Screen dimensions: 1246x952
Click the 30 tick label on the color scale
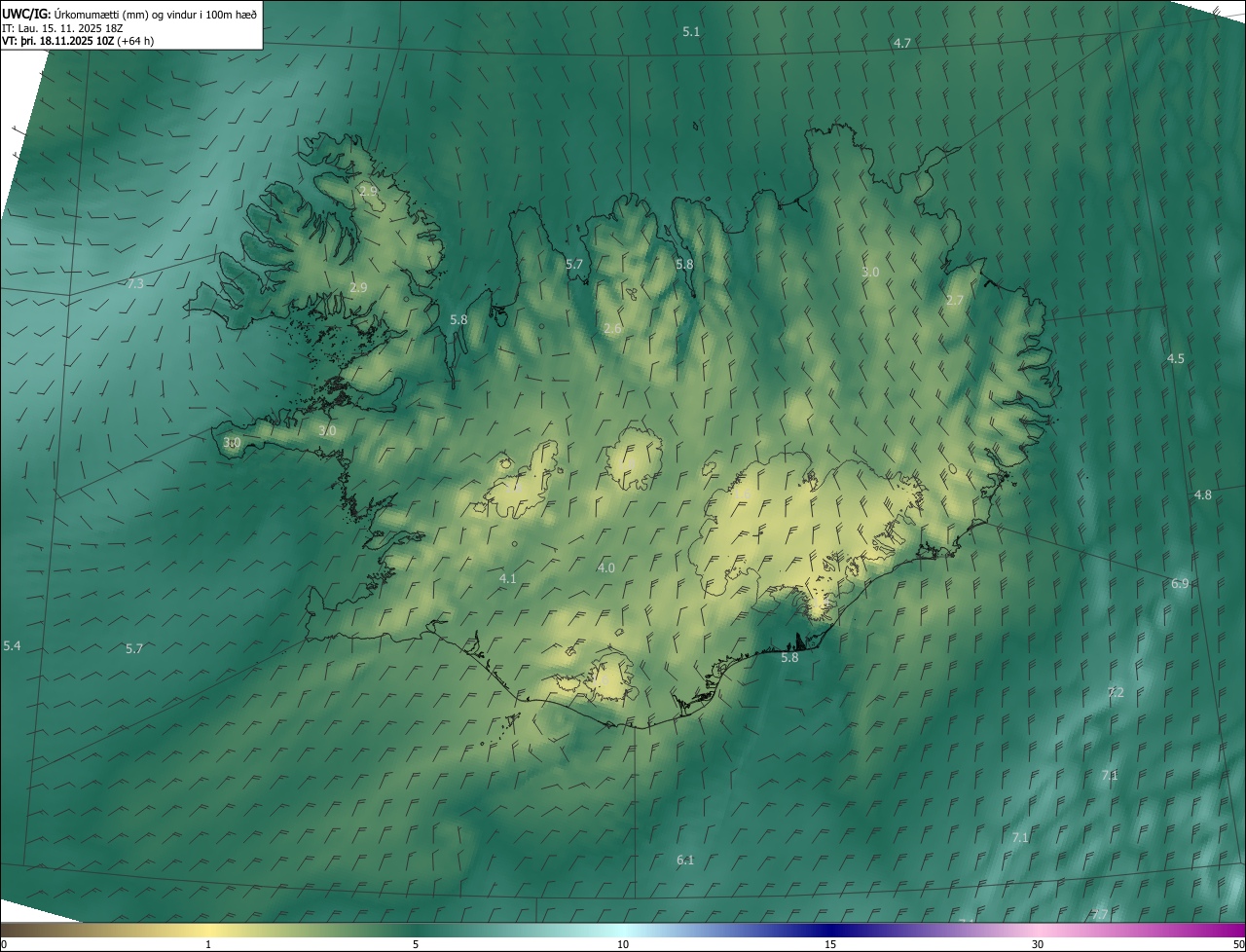click(1038, 944)
